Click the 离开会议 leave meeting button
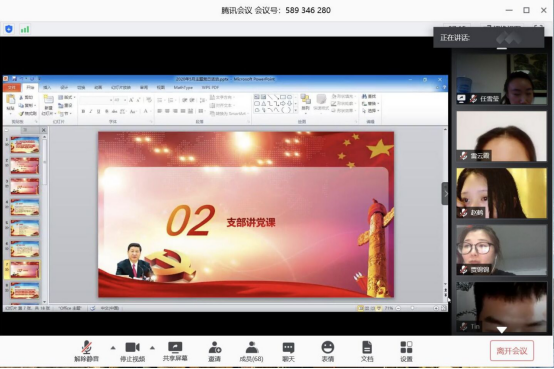 tap(512, 351)
